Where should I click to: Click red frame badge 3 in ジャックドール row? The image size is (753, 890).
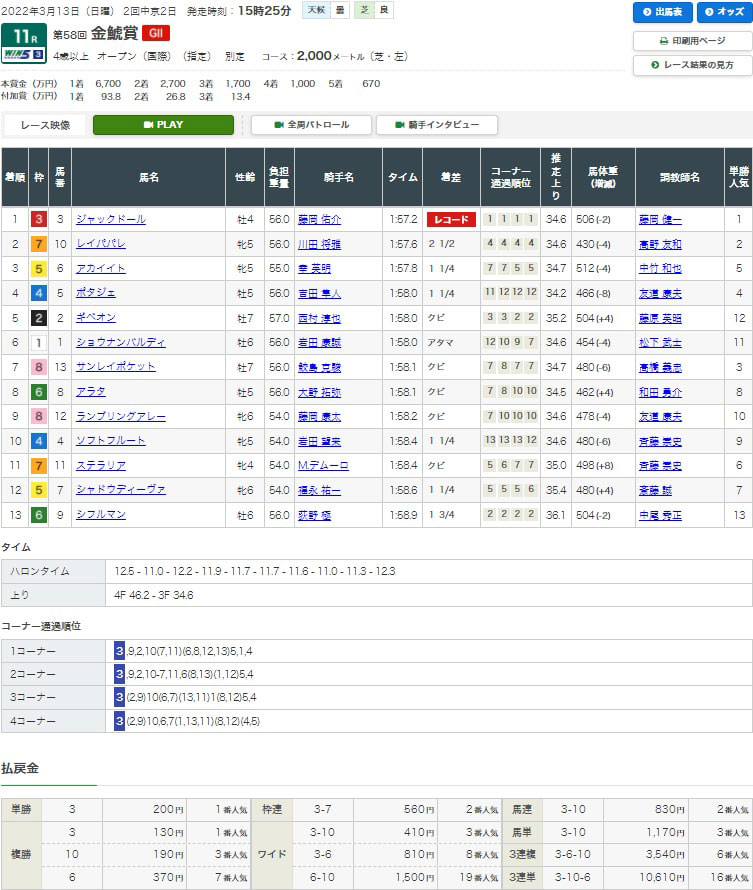click(x=38, y=220)
